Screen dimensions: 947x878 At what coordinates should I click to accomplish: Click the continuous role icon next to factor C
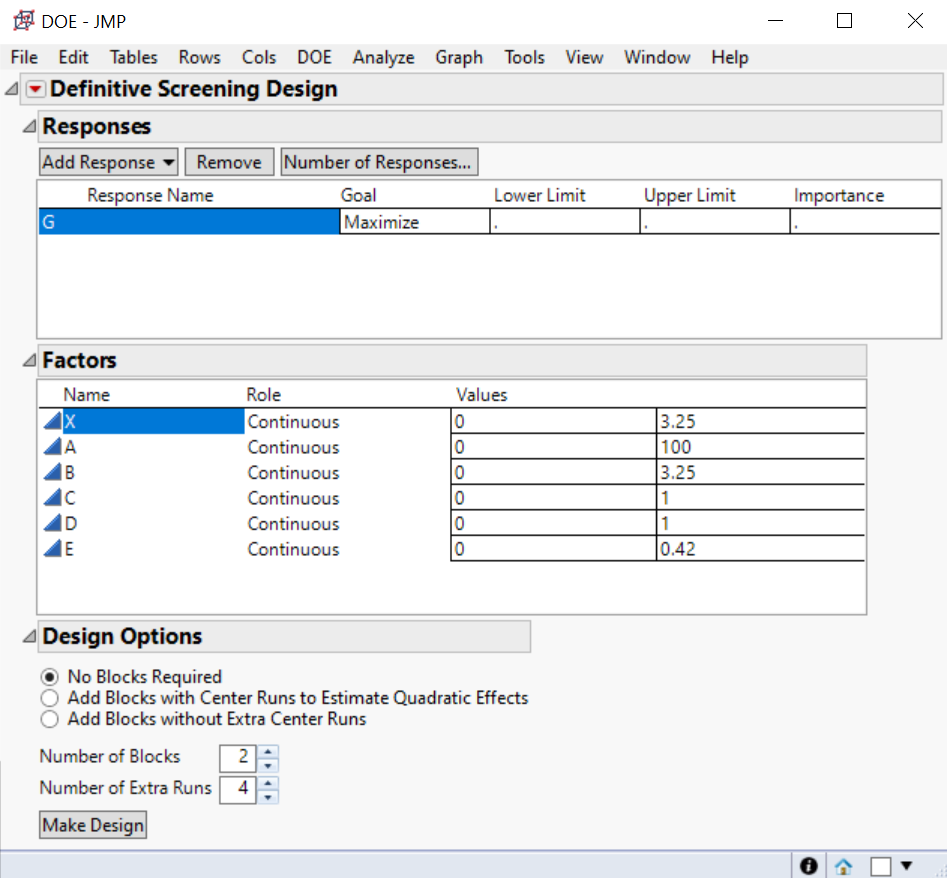pos(53,497)
